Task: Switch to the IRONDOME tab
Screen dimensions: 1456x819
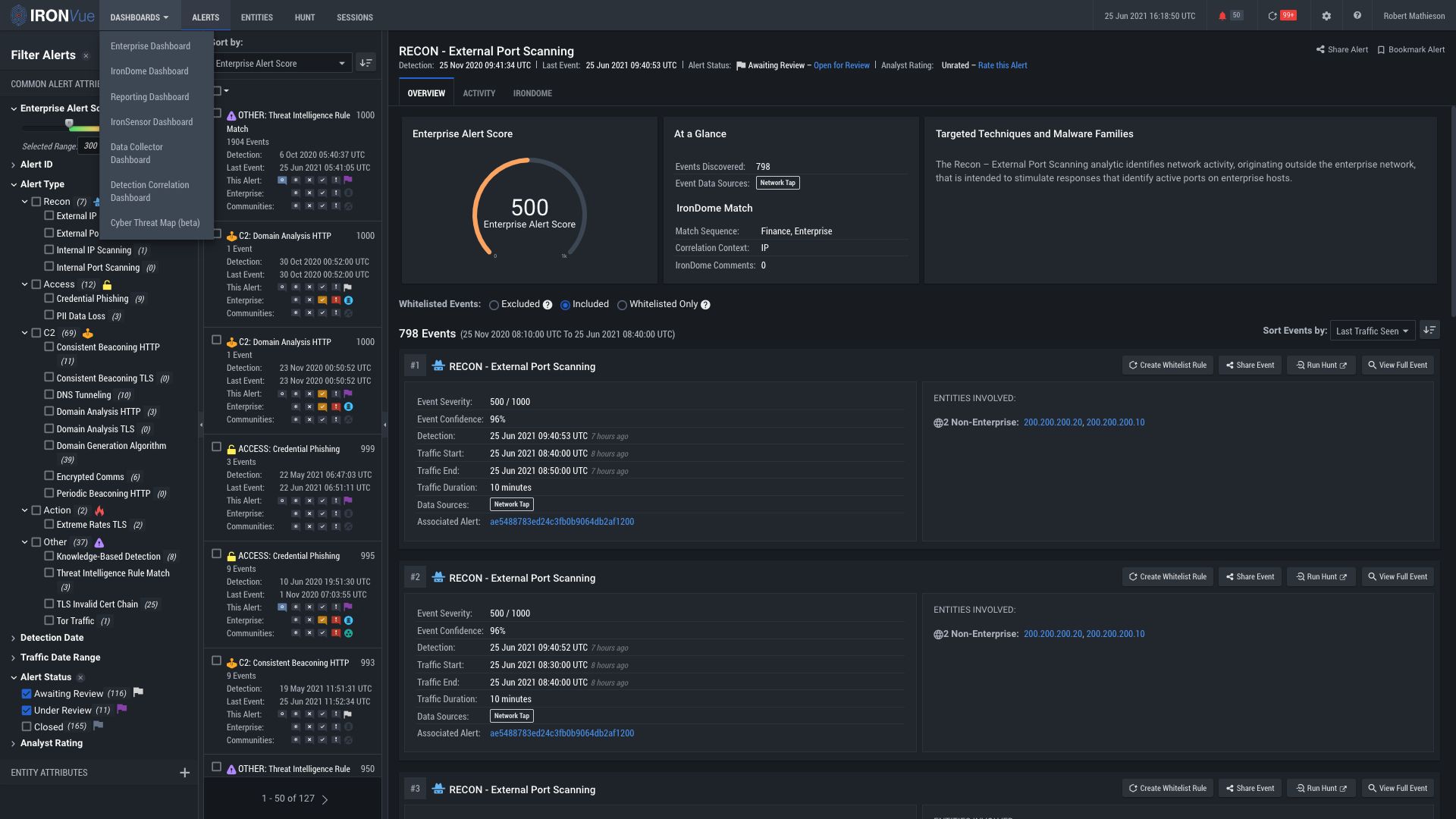Action: tap(533, 93)
